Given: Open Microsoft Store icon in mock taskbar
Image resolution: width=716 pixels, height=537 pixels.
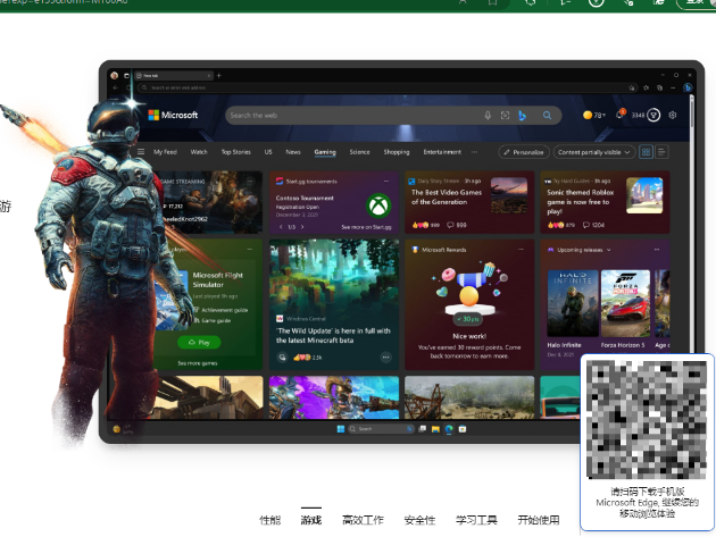Looking at the screenshot, I should pyautogui.click(x=462, y=429).
